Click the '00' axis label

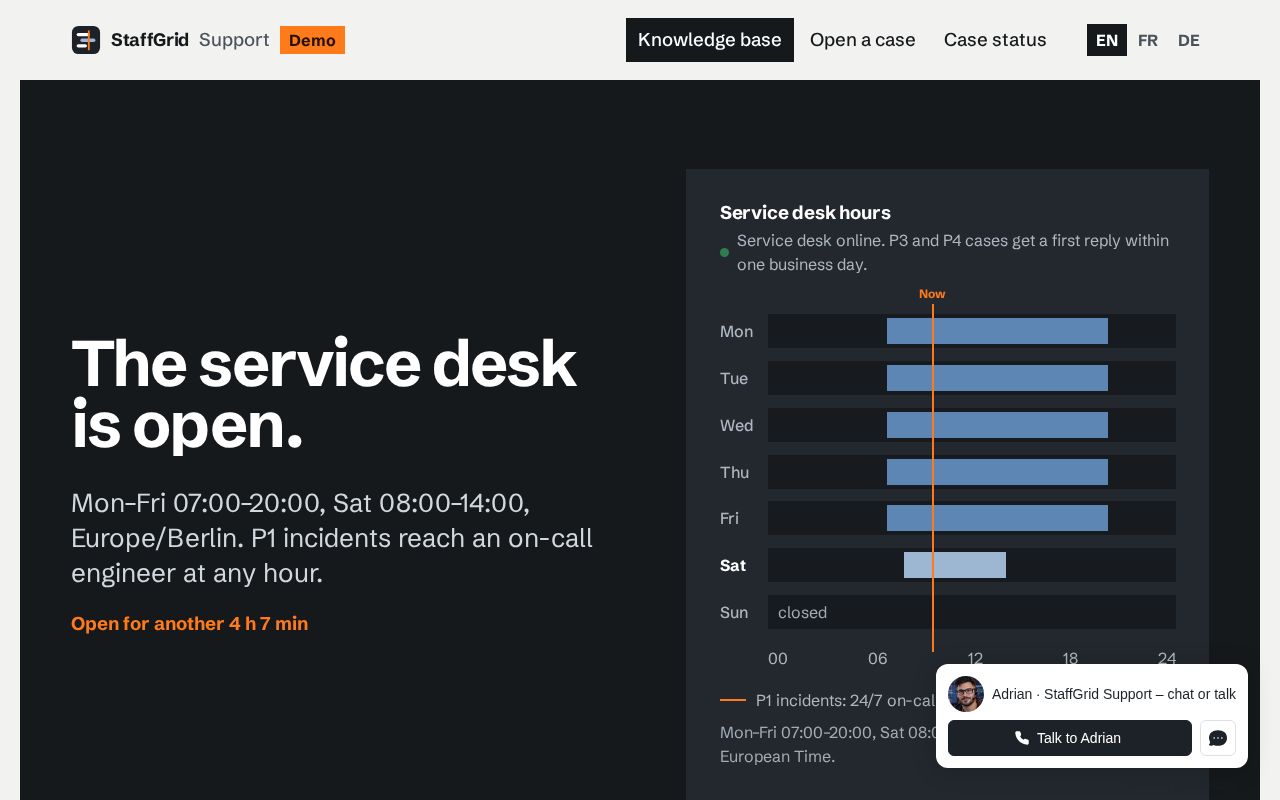coord(778,658)
